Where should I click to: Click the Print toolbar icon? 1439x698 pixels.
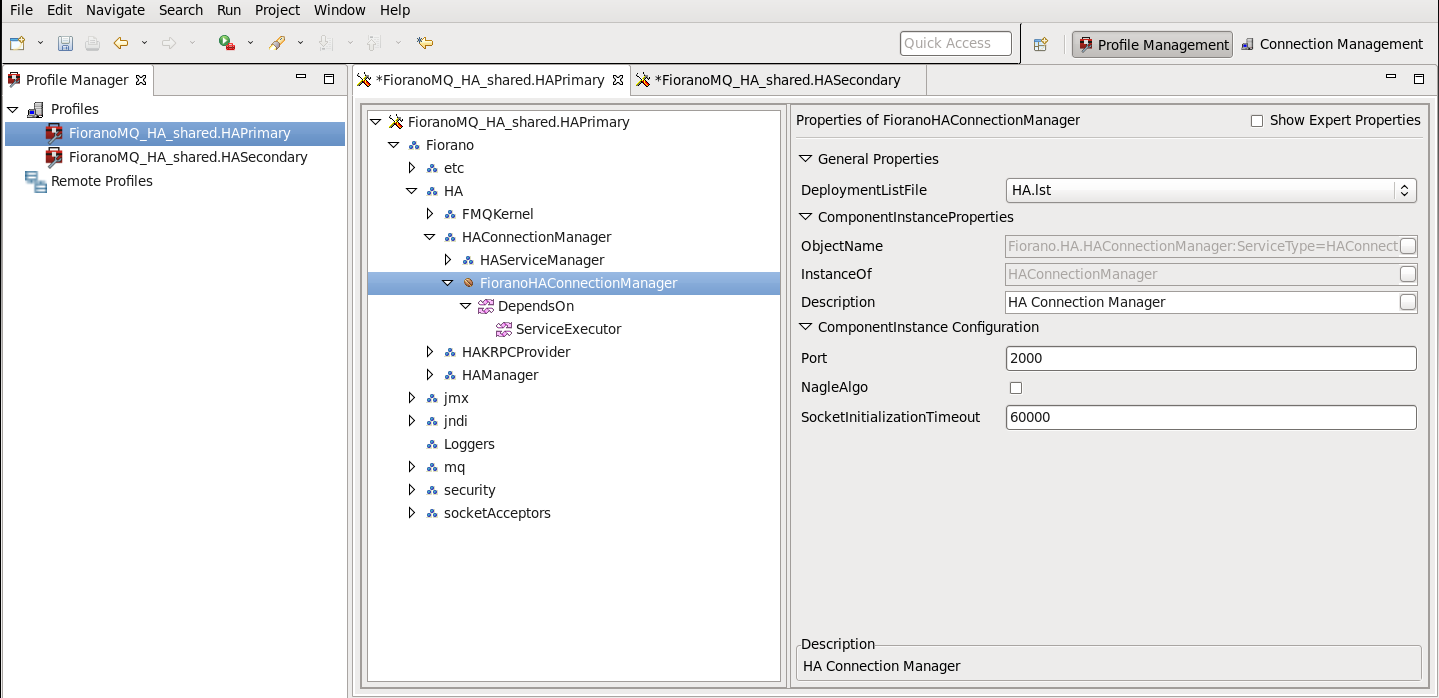92,43
